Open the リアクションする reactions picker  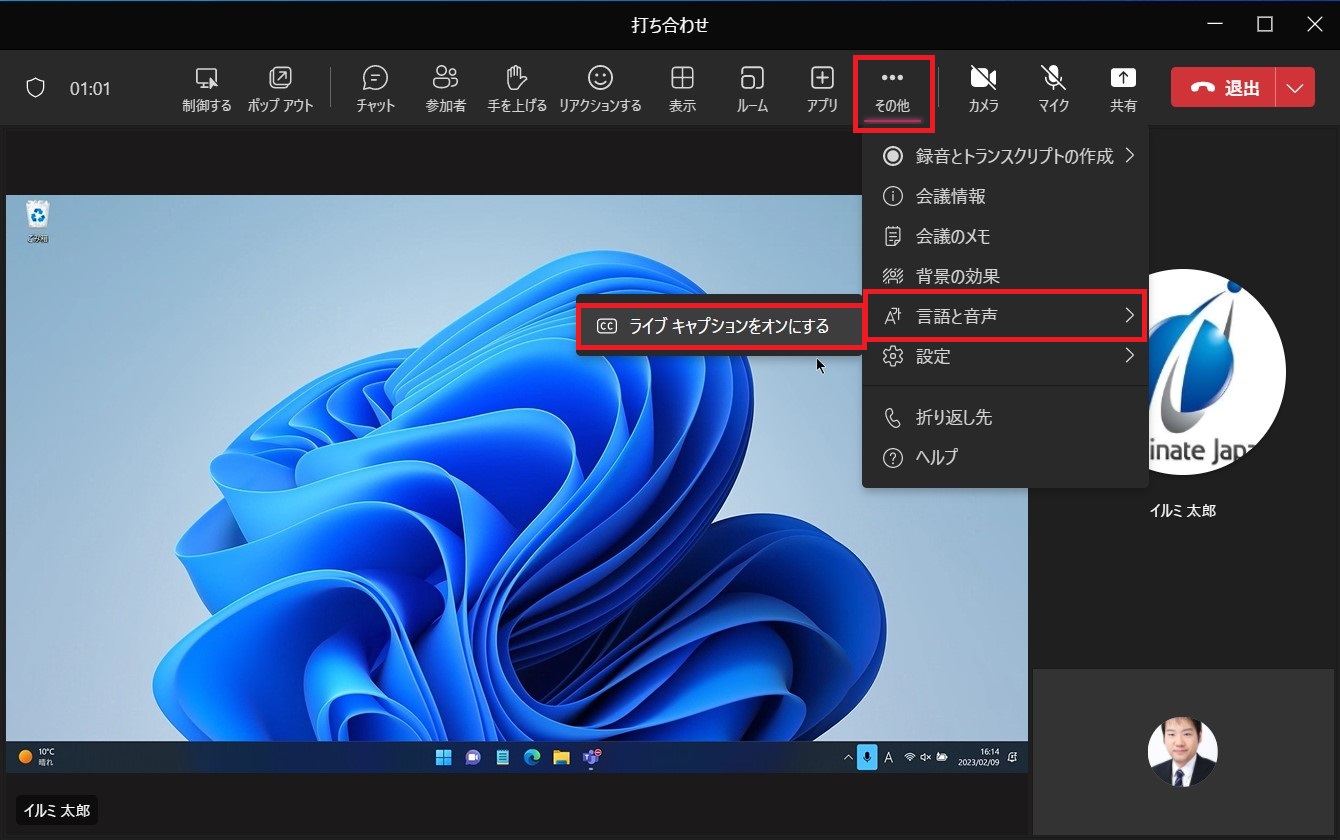(600, 89)
